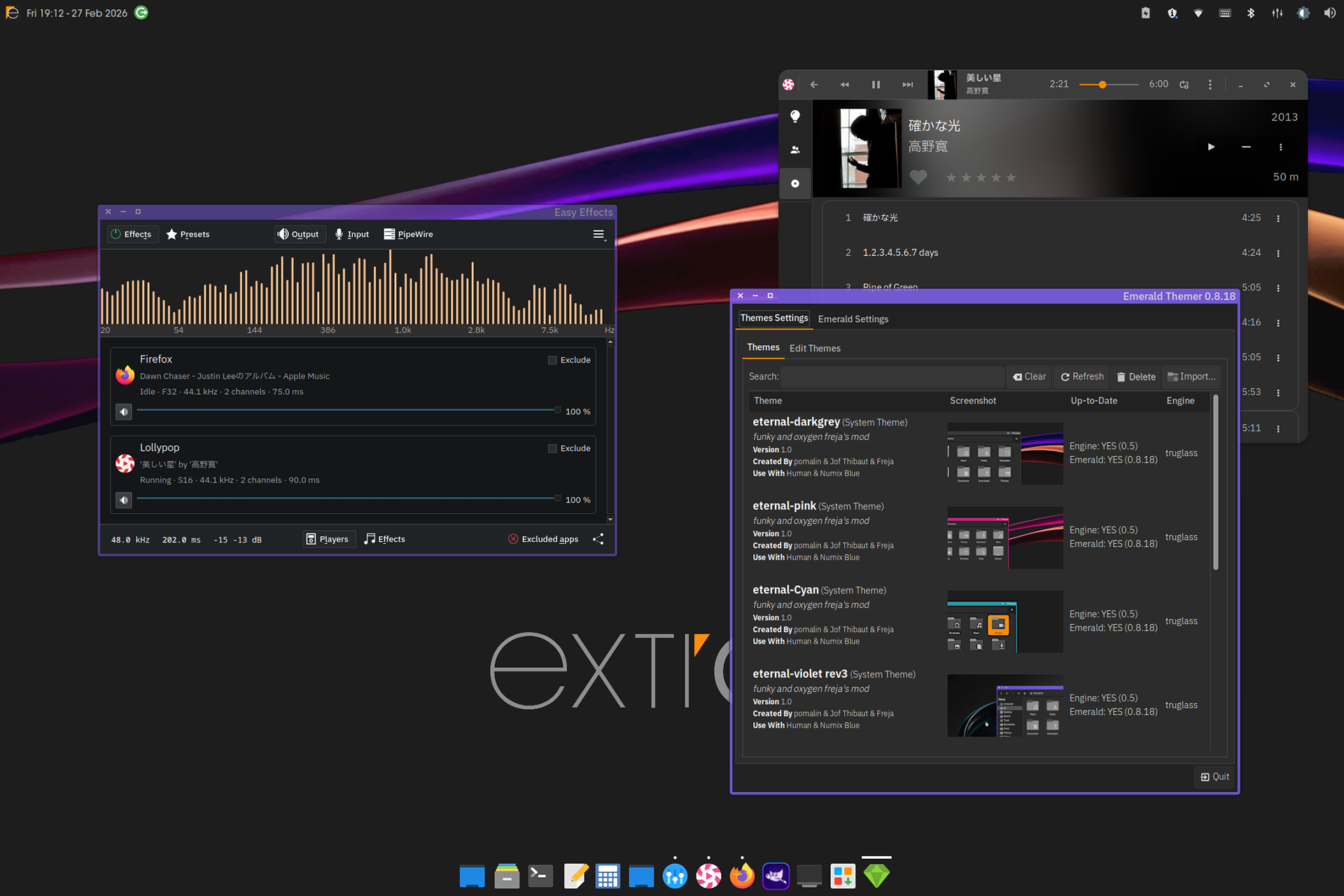The image size is (1344, 896).
Task: Click the Easy Effects share/reset icon at bottom right
Action: (598, 539)
